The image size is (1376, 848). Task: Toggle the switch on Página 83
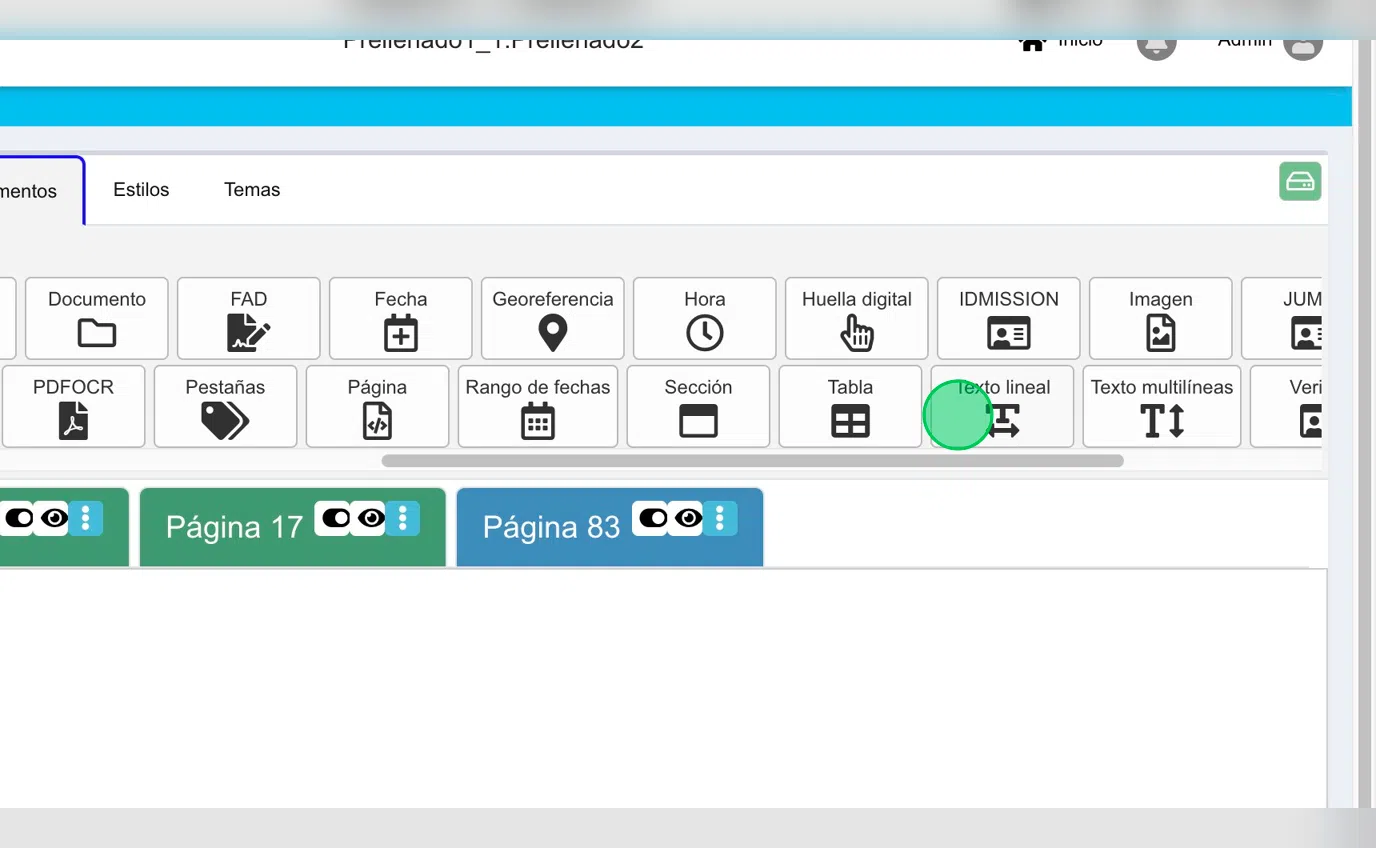653,518
